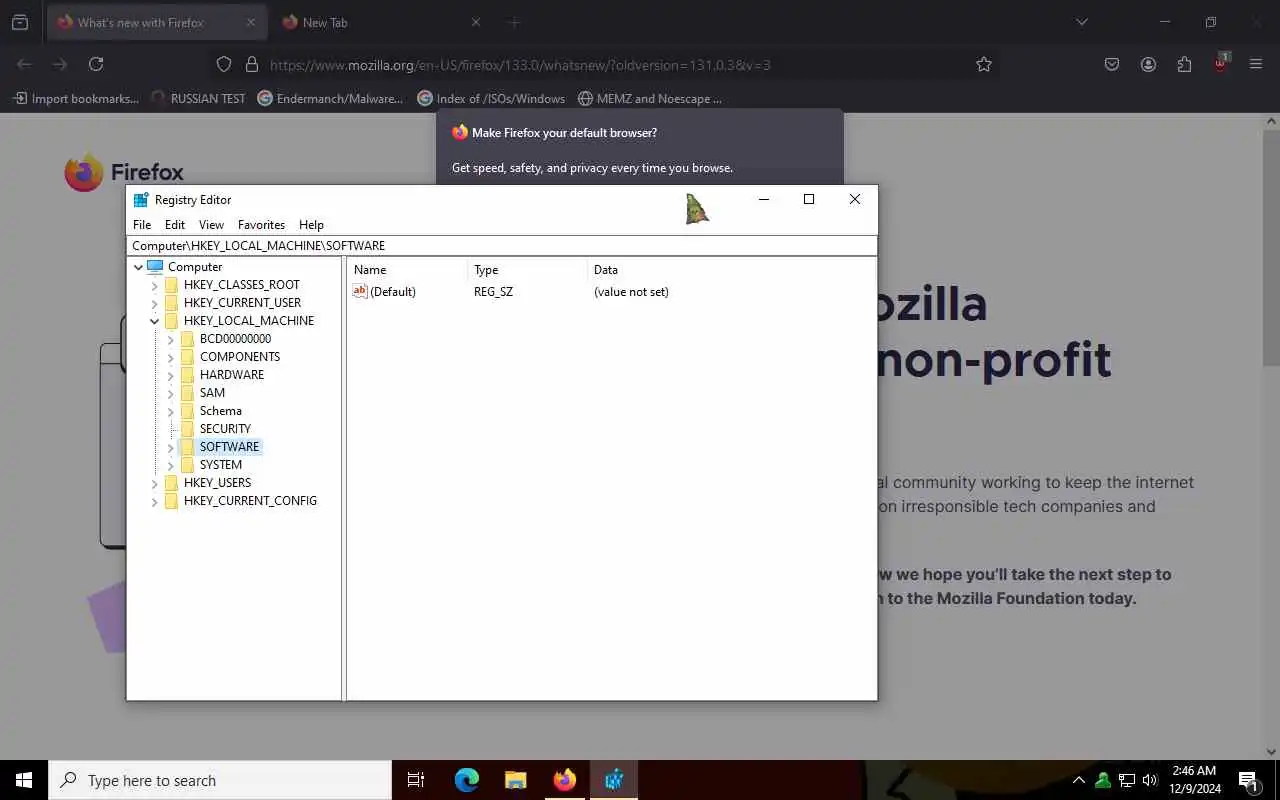The height and width of the screenshot is (800, 1280).
Task: Switch to the New Tab tab in Firefox
Action: pos(380,22)
